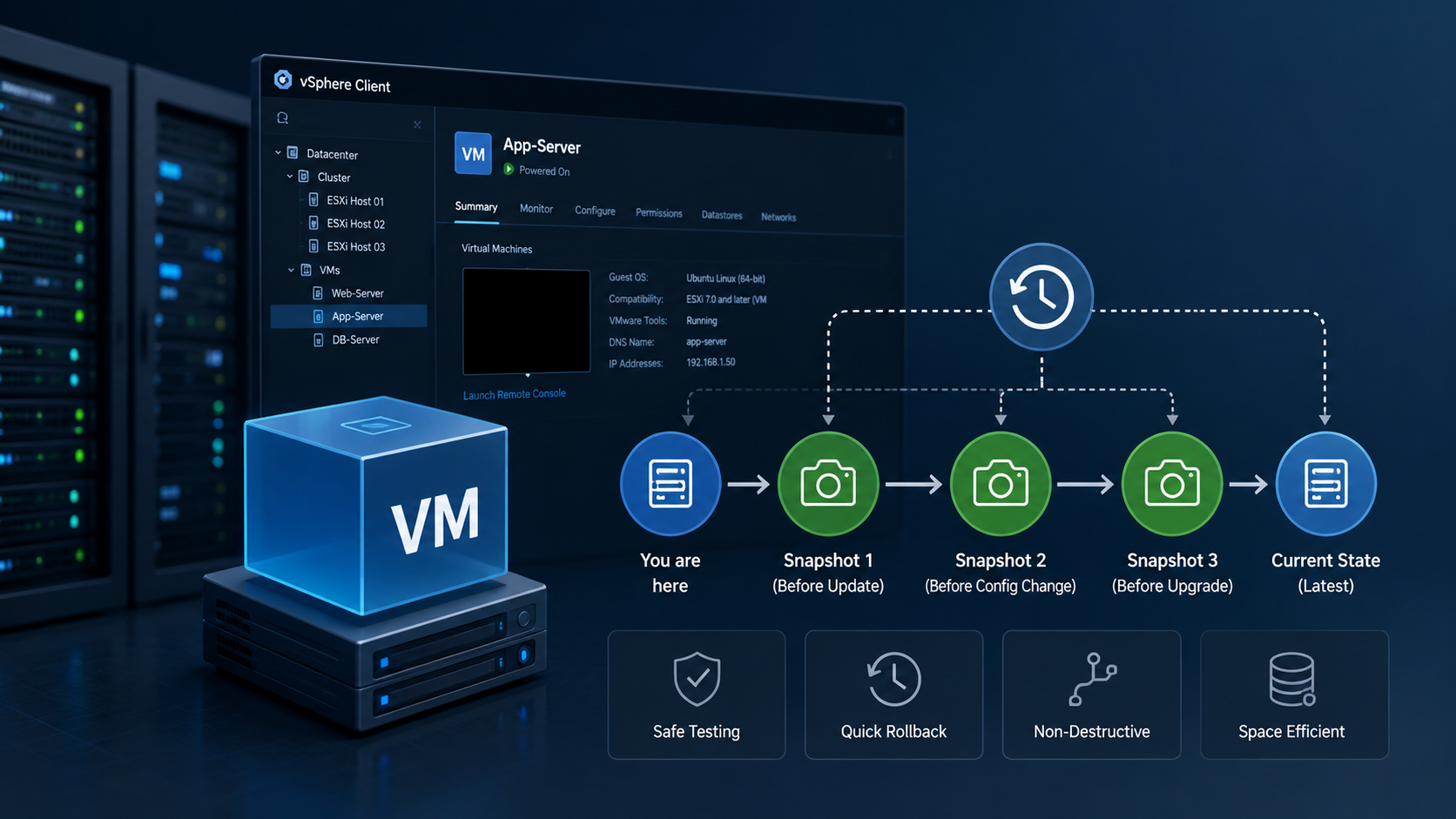Select ESXi Host 02
Viewport: 1456px width, 819px height.
[x=355, y=224]
